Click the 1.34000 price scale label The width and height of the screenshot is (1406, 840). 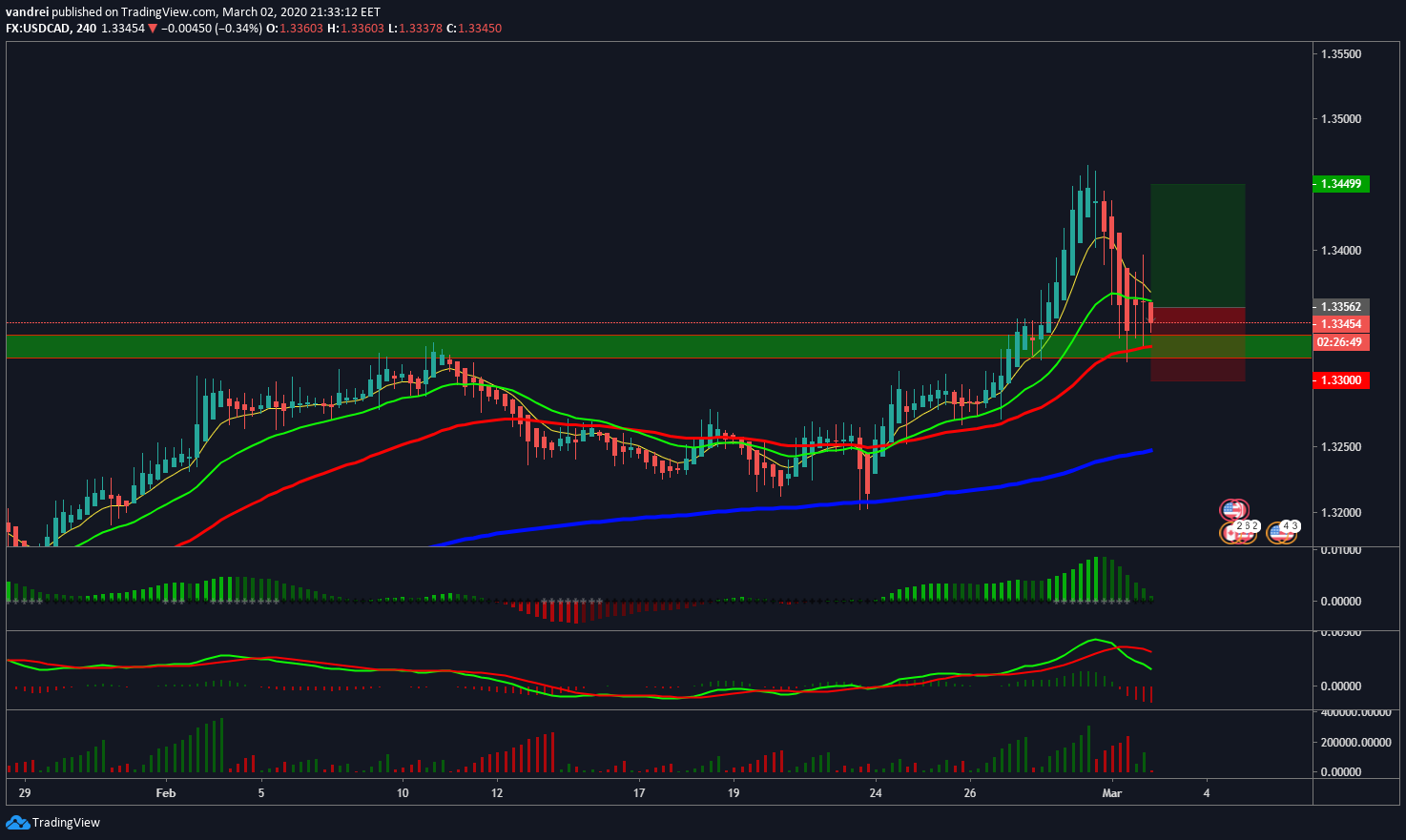pos(1341,251)
